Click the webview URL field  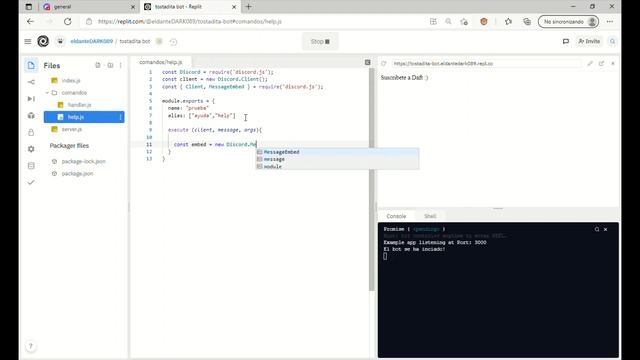click(x=487, y=64)
